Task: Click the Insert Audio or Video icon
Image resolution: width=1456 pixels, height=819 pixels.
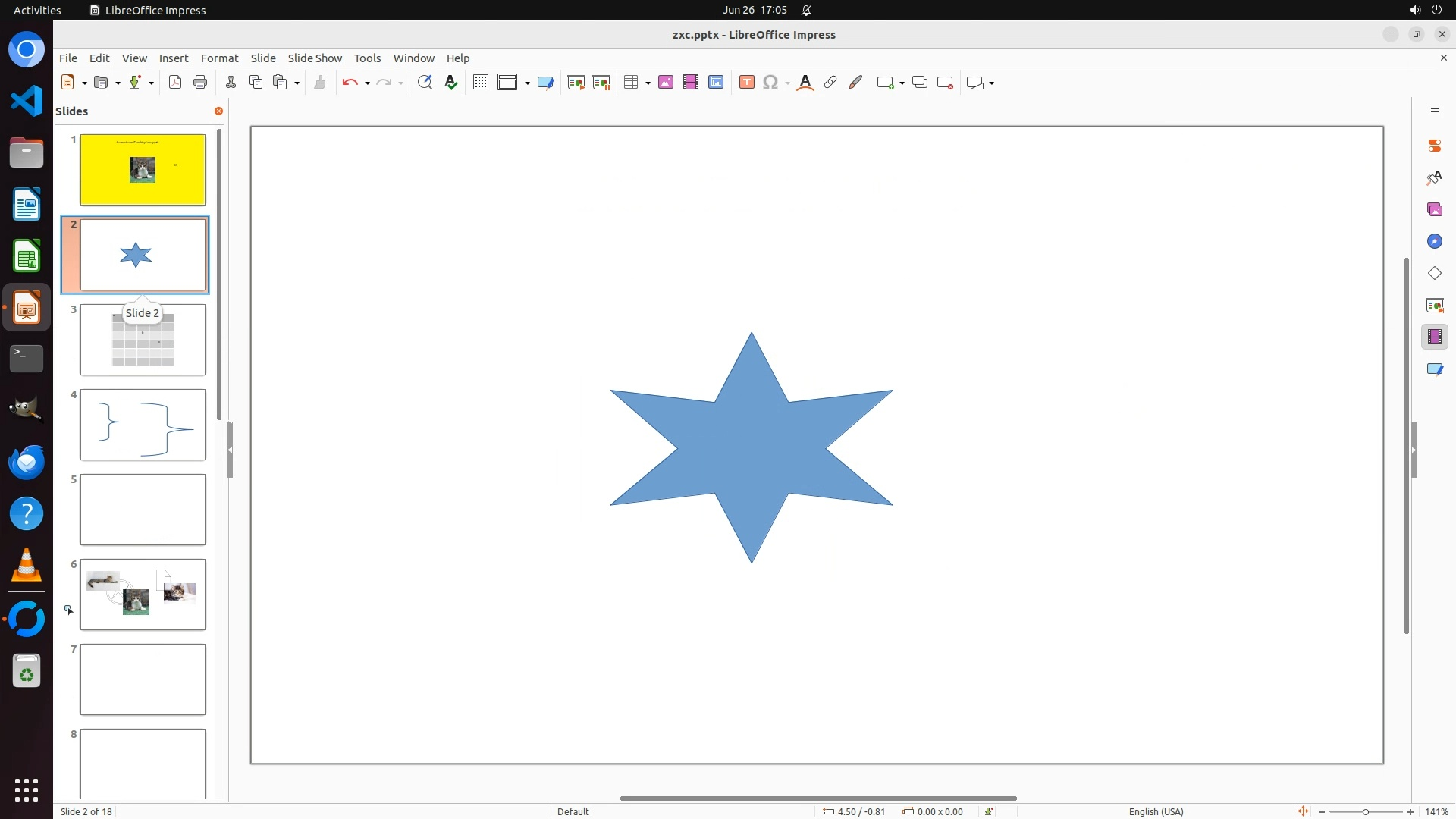Action: pos(691,83)
